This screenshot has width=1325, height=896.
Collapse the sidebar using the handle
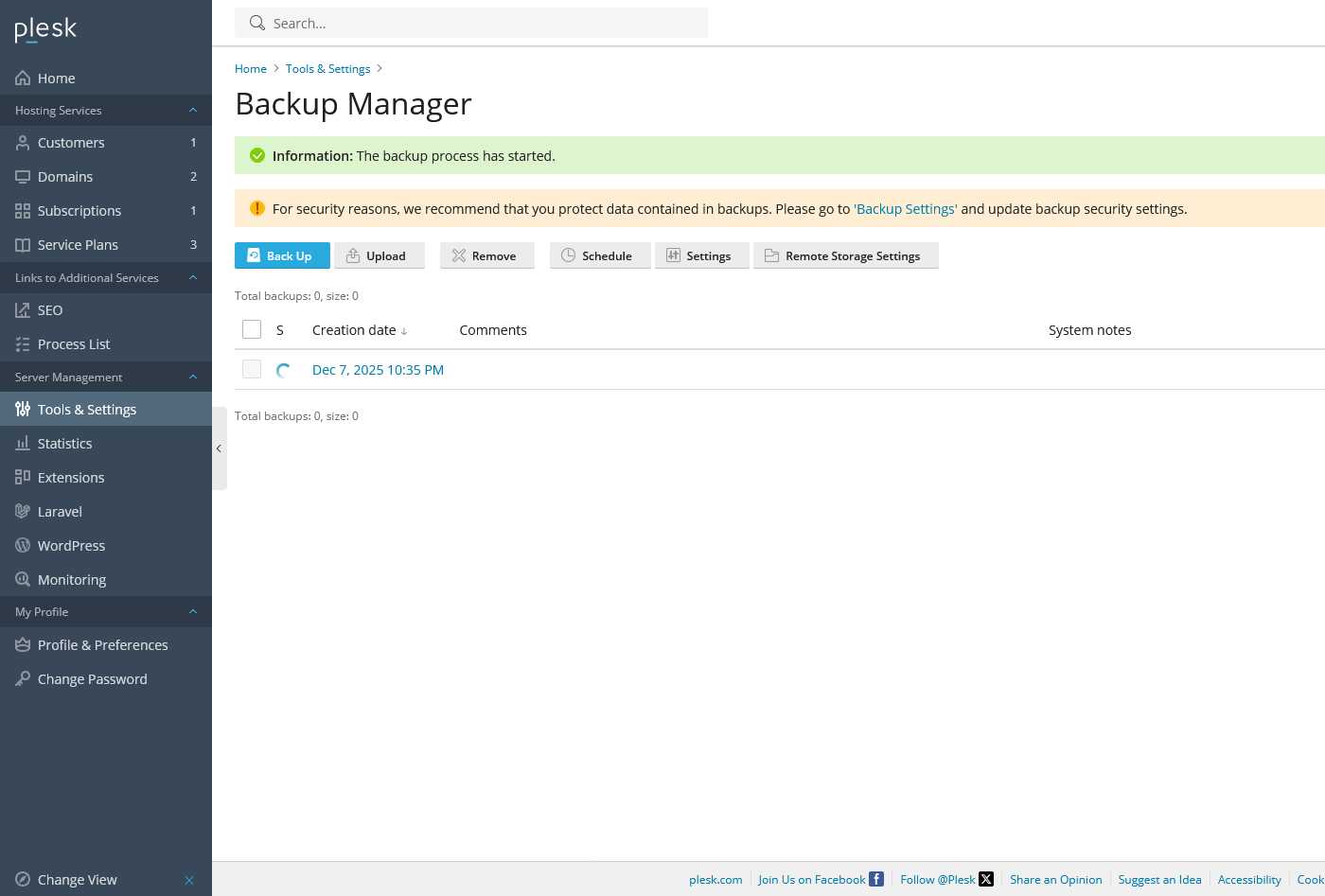pyautogui.click(x=219, y=448)
